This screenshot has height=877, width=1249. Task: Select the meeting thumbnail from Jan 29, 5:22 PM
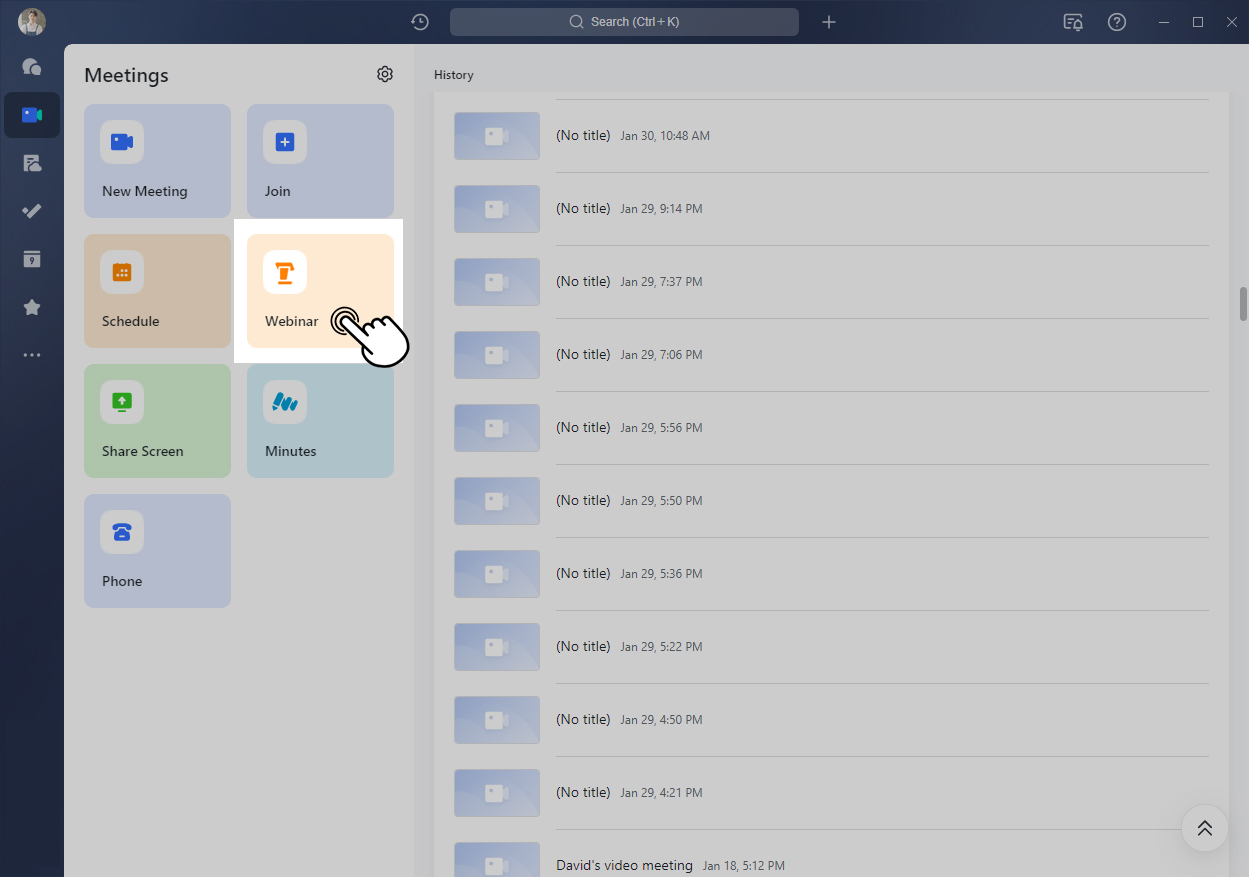pos(497,647)
